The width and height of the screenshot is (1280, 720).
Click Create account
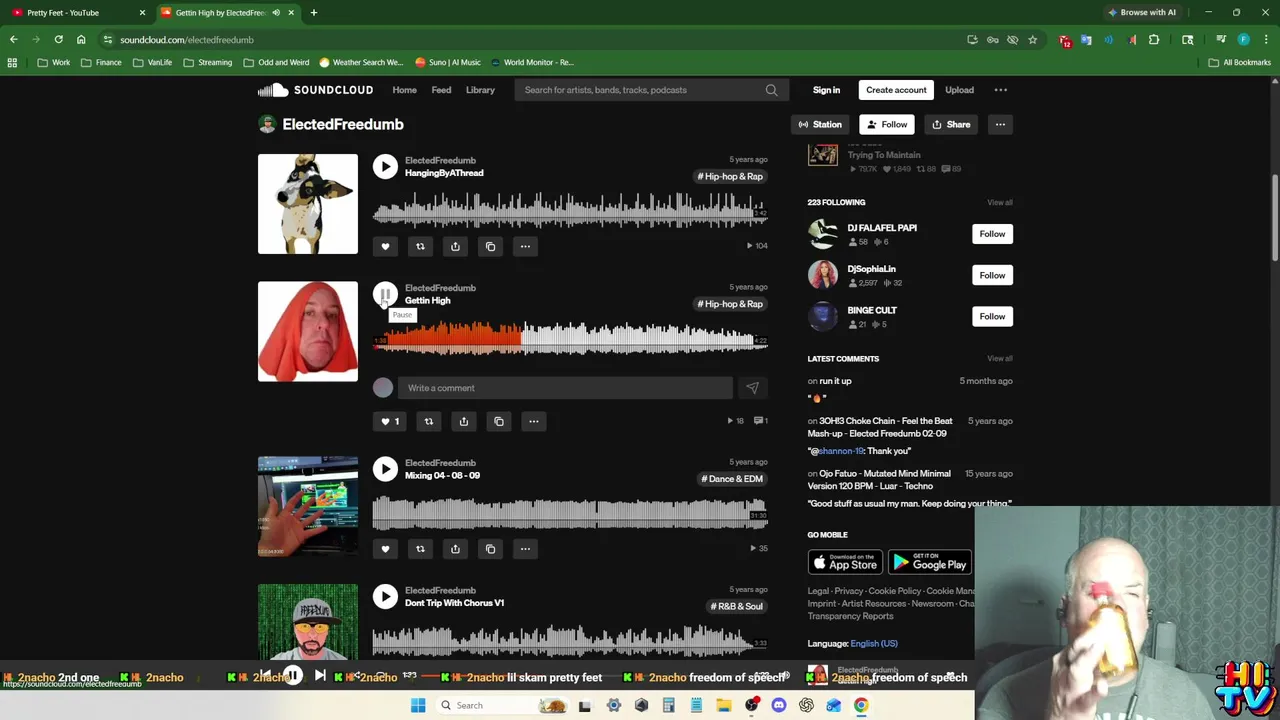[x=896, y=90]
